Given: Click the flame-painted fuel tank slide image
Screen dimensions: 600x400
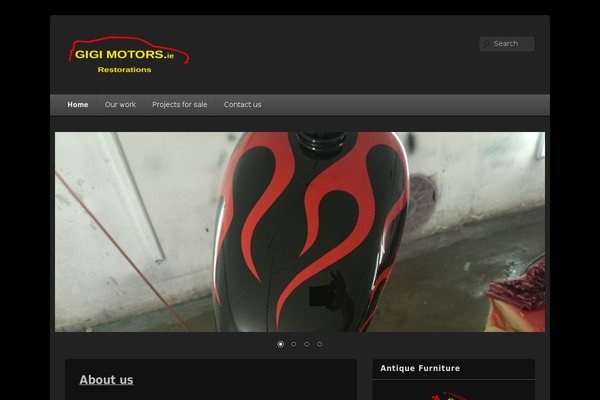Looking at the screenshot, I should pyautogui.click(x=300, y=232).
